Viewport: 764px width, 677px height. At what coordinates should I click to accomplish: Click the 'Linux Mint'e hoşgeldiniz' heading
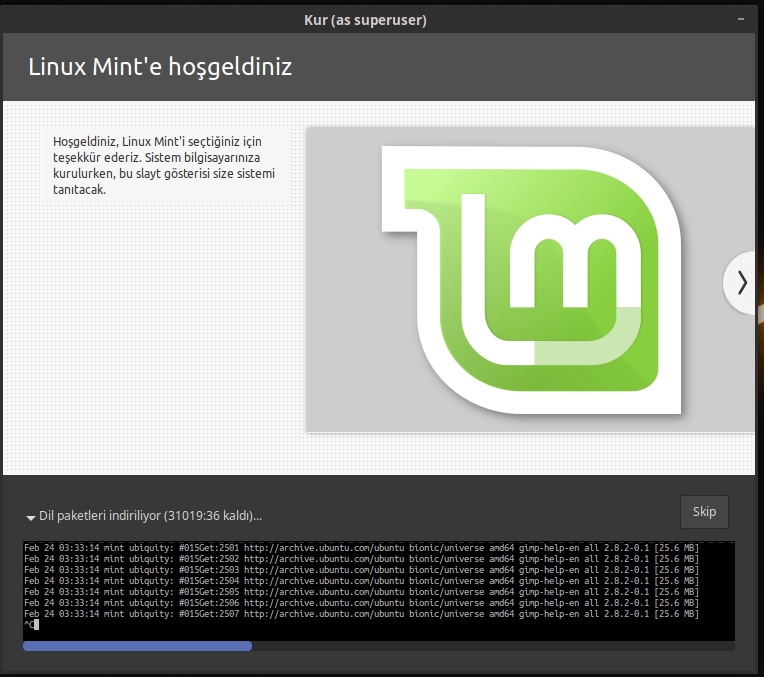point(160,67)
